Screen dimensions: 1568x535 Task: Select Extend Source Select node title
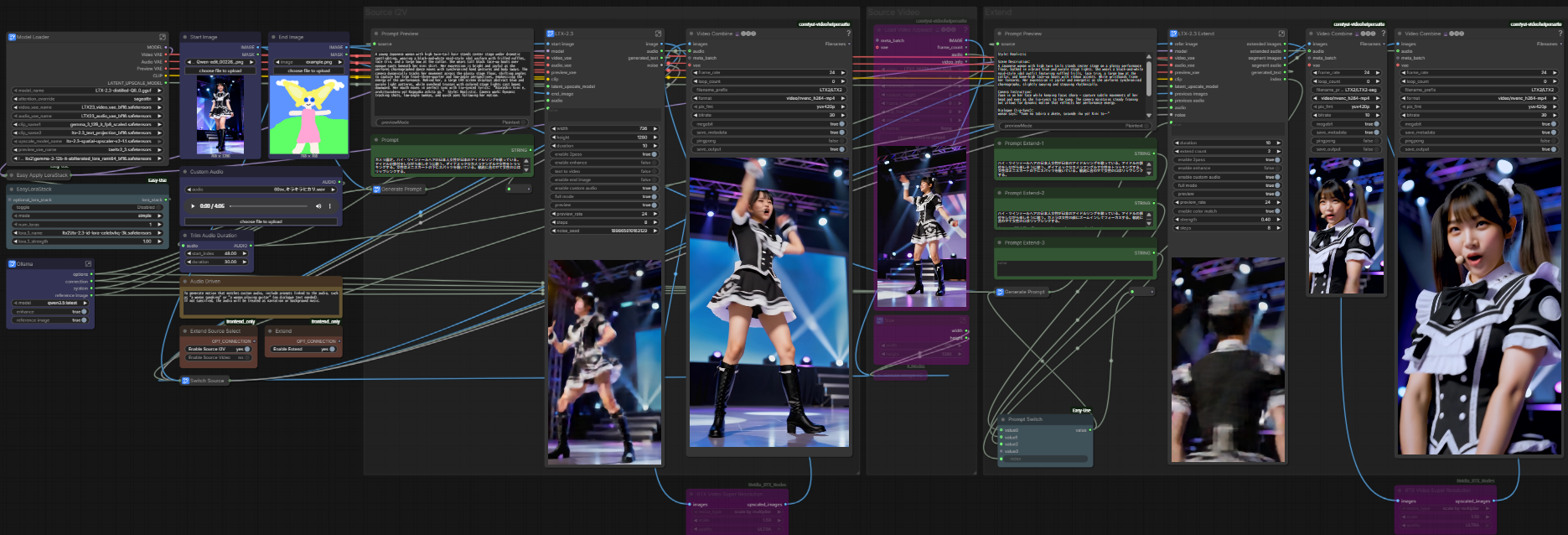coord(215,331)
